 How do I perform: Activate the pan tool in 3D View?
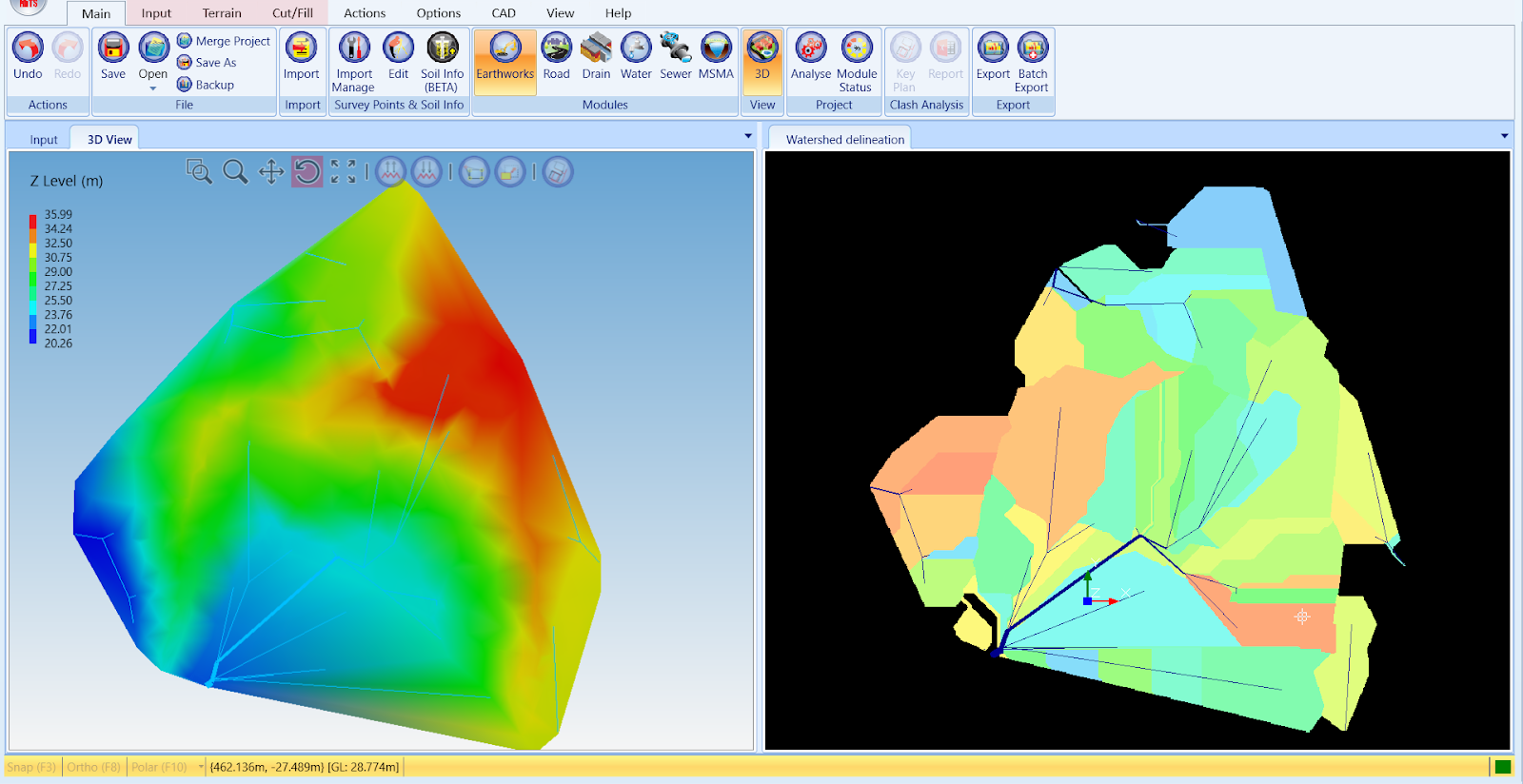(x=271, y=172)
